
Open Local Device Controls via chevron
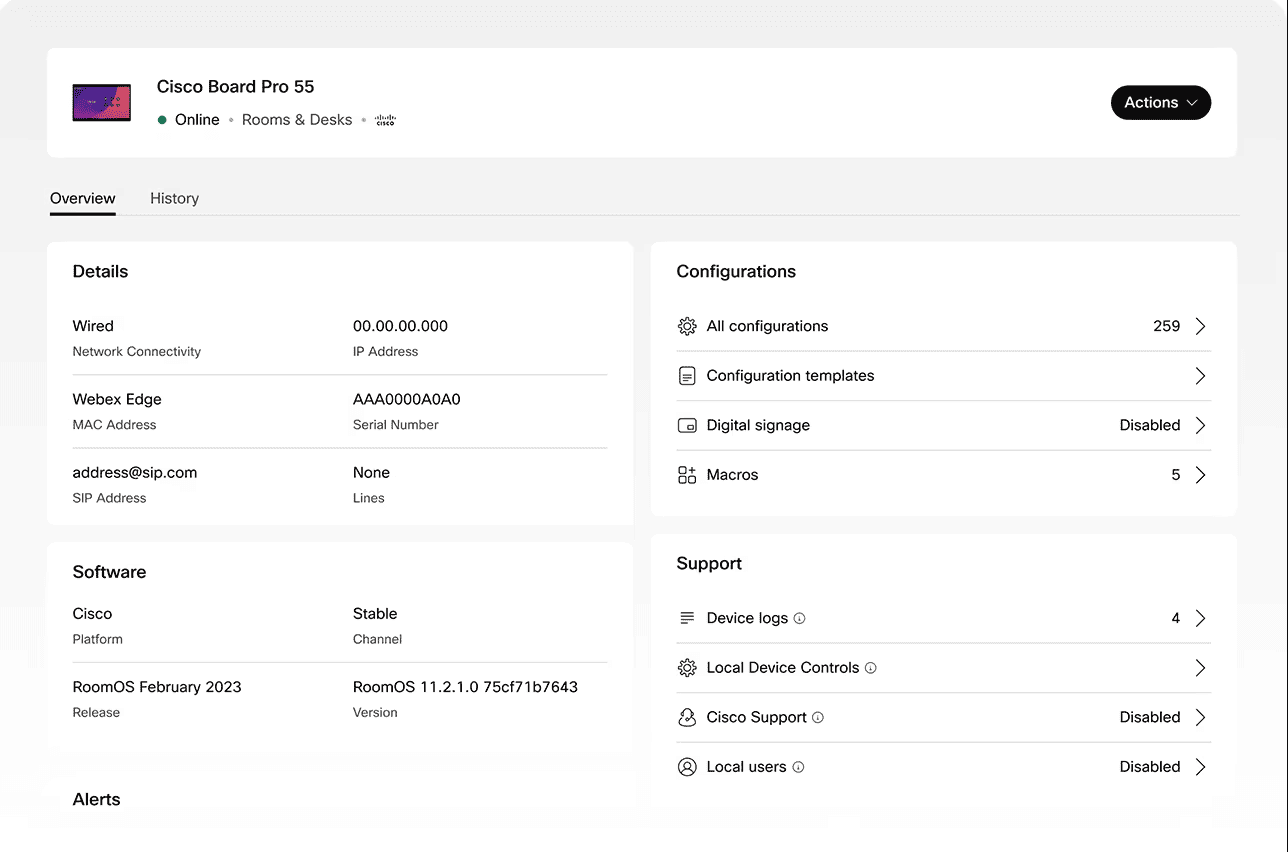[x=1201, y=668]
